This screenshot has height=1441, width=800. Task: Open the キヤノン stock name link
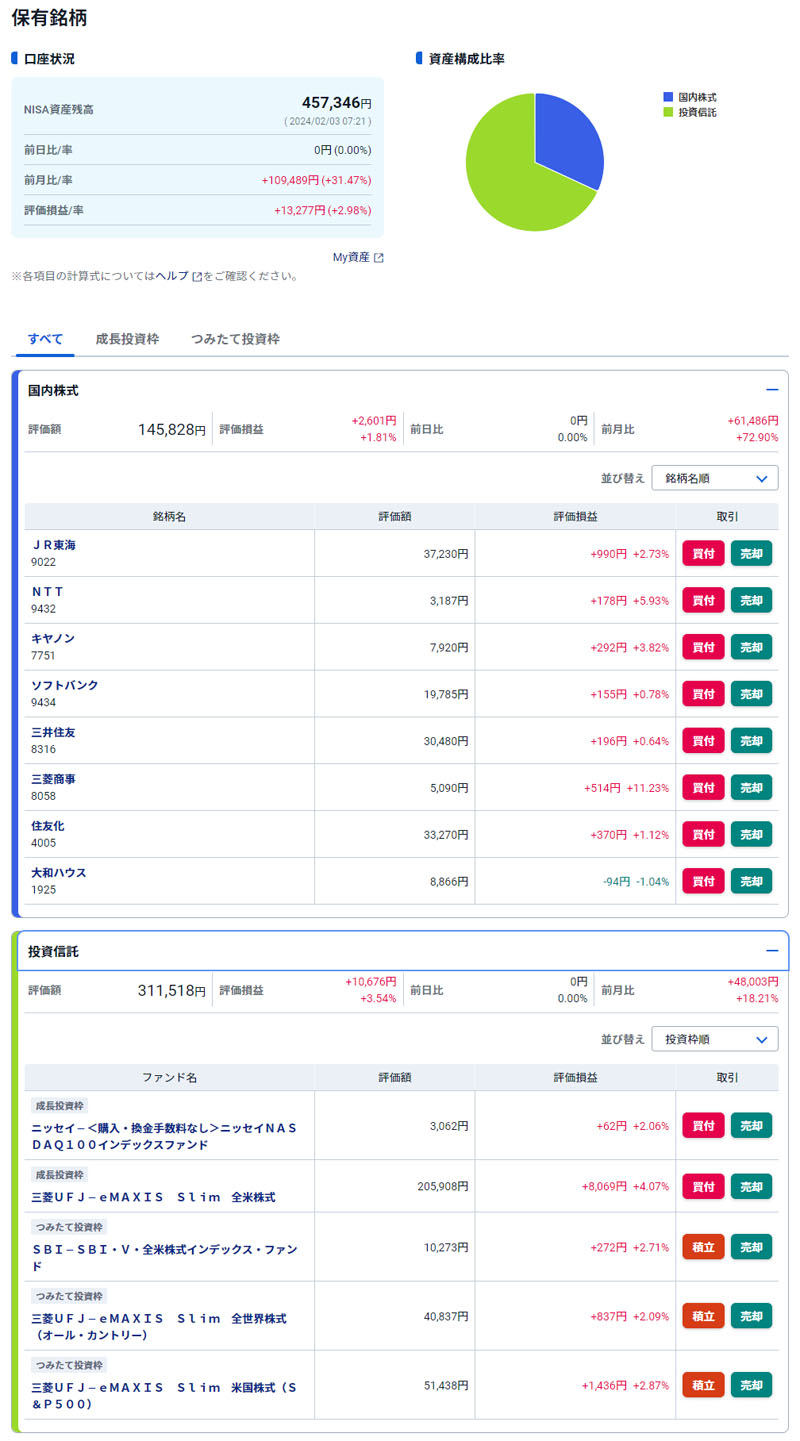(x=53, y=638)
